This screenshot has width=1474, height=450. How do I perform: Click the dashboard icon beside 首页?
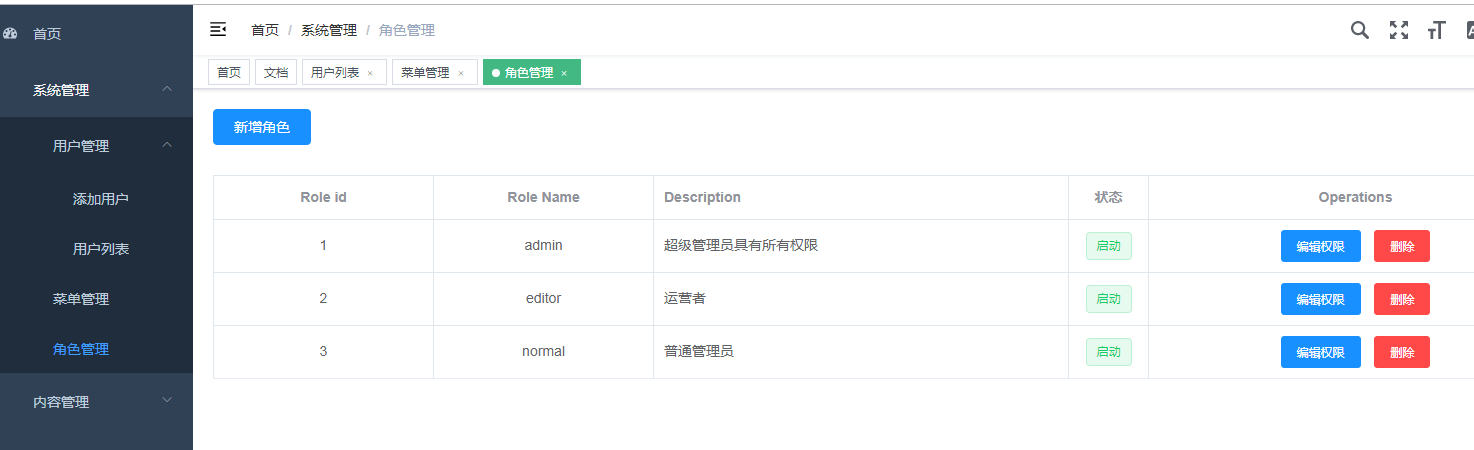point(11,33)
